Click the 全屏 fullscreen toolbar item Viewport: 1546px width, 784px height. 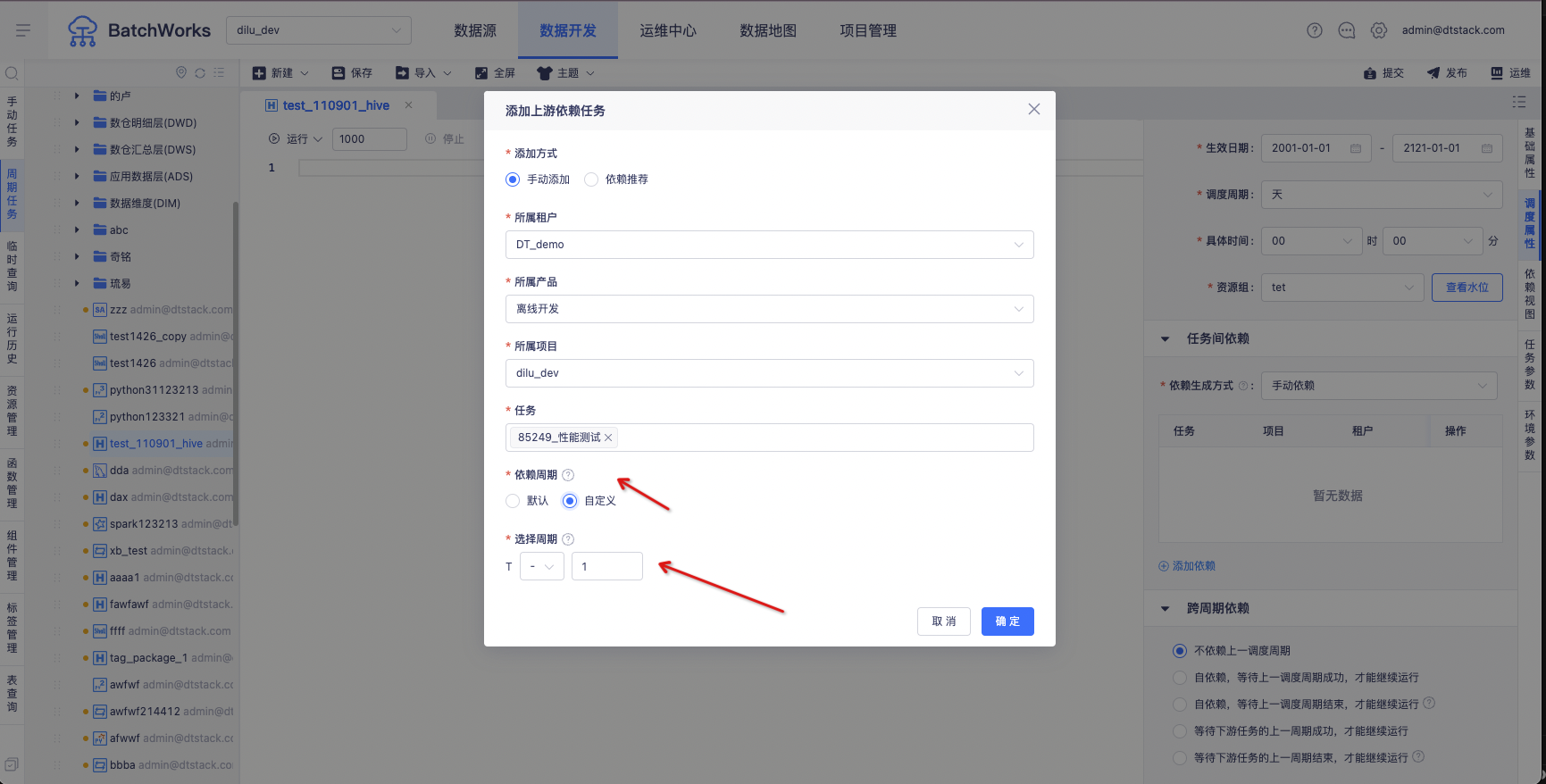coord(495,73)
